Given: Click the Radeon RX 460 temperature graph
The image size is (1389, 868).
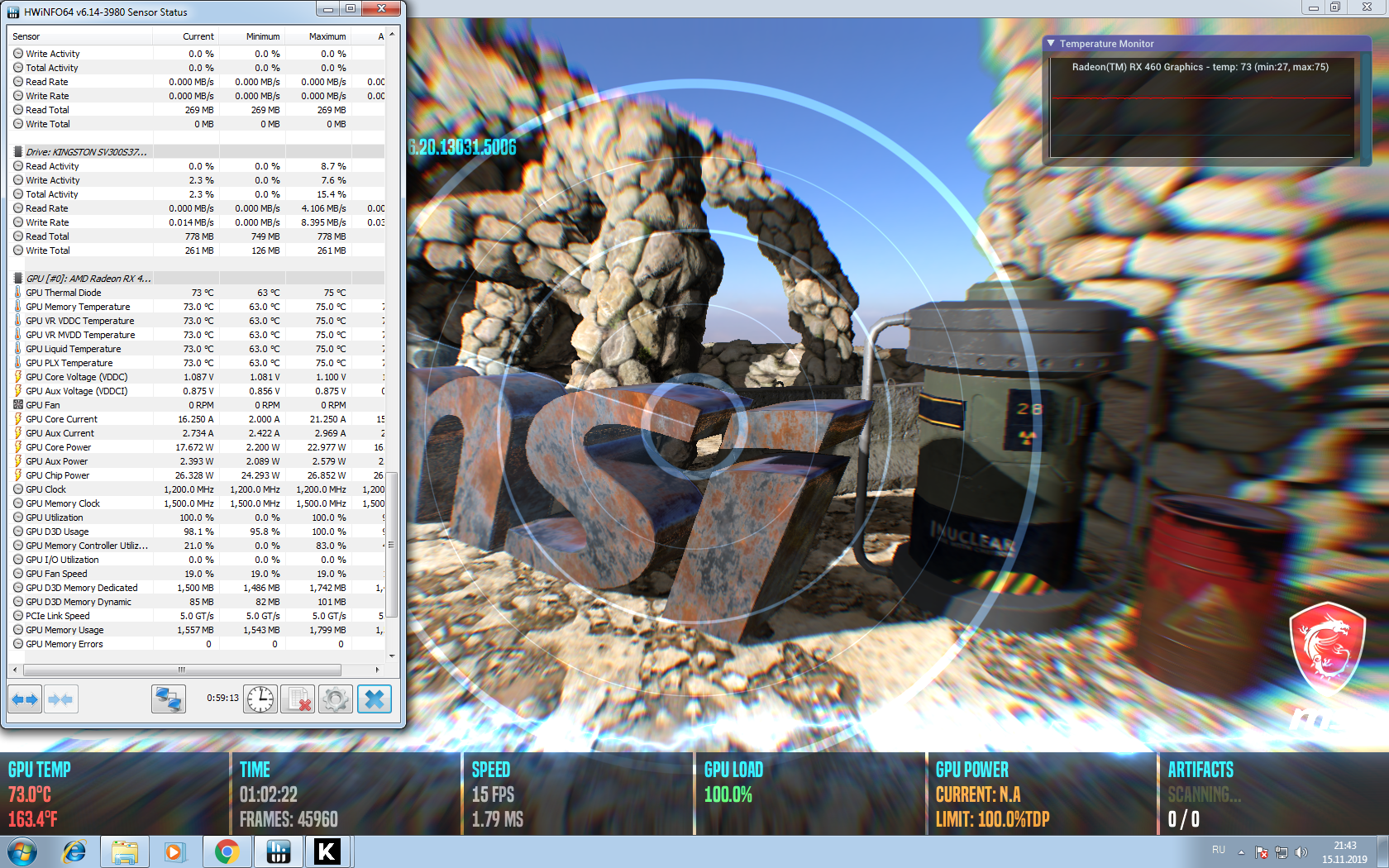Looking at the screenshot, I should pyautogui.click(x=1201, y=107).
